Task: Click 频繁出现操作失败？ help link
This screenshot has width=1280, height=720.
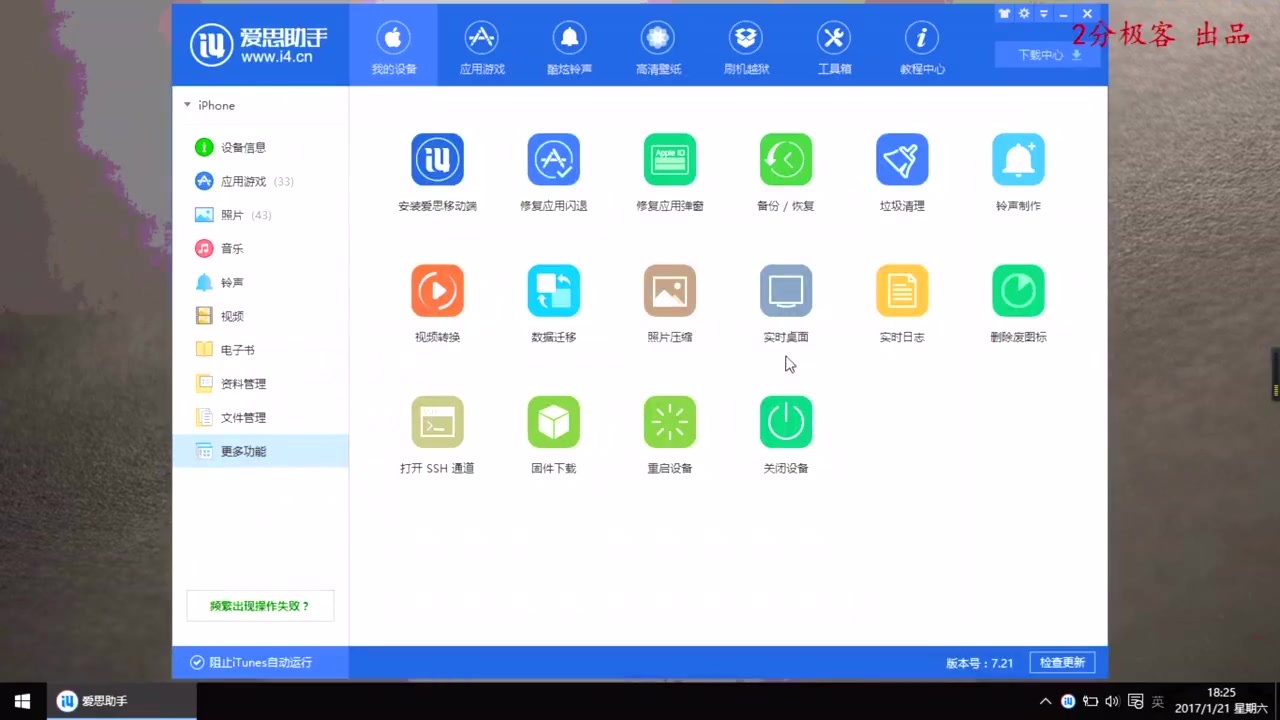Action: (x=260, y=606)
